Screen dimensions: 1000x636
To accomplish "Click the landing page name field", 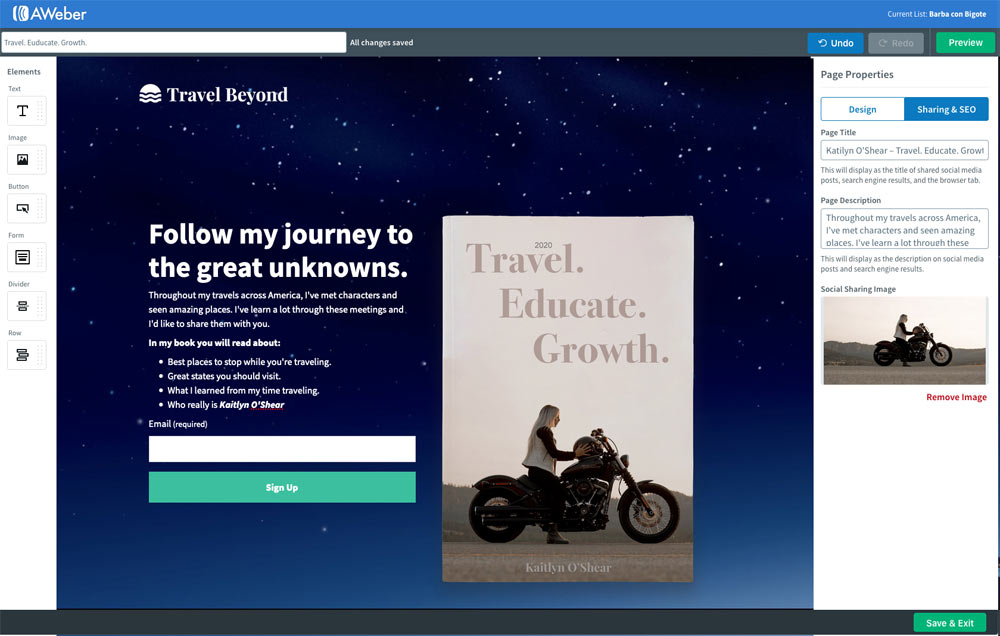I will point(174,43).
